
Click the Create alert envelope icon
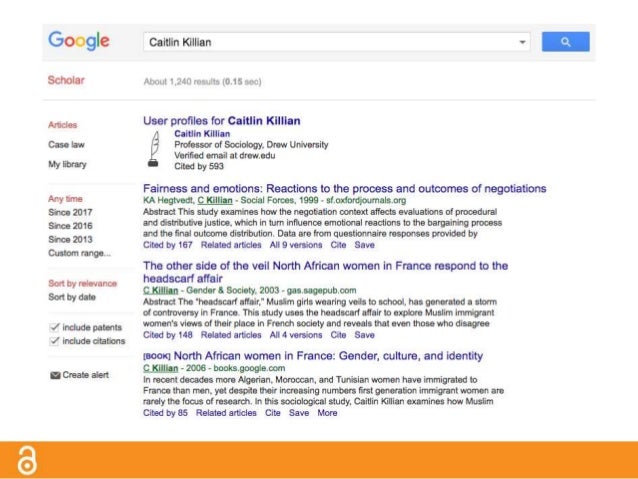pyautogui.click(x=55, y=375)
